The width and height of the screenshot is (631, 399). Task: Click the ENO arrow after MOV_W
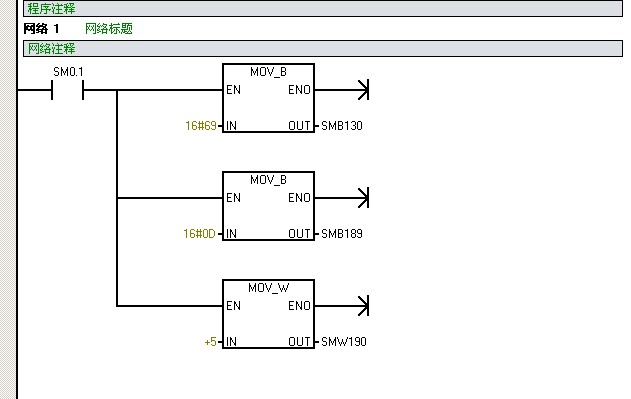click(363, 306)
